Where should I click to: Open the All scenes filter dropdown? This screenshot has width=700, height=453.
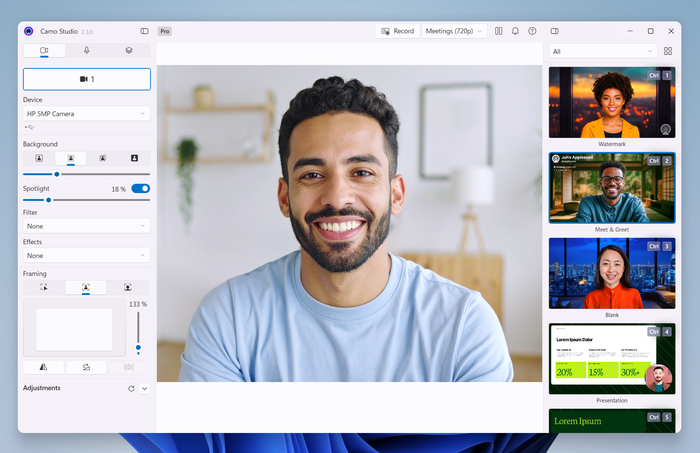(603, 51)
